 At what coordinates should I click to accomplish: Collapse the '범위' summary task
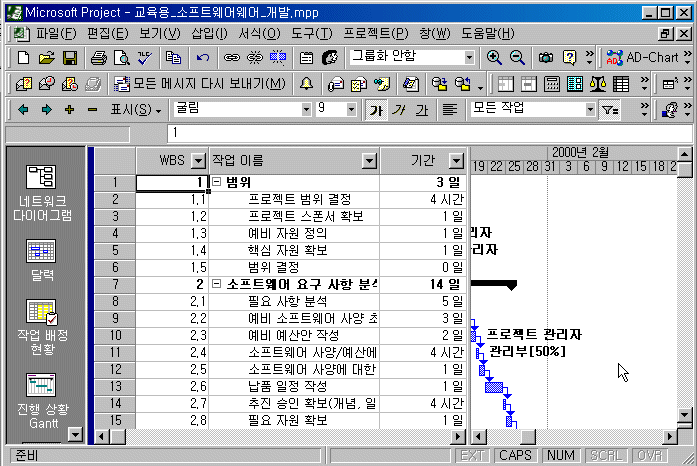216,181
